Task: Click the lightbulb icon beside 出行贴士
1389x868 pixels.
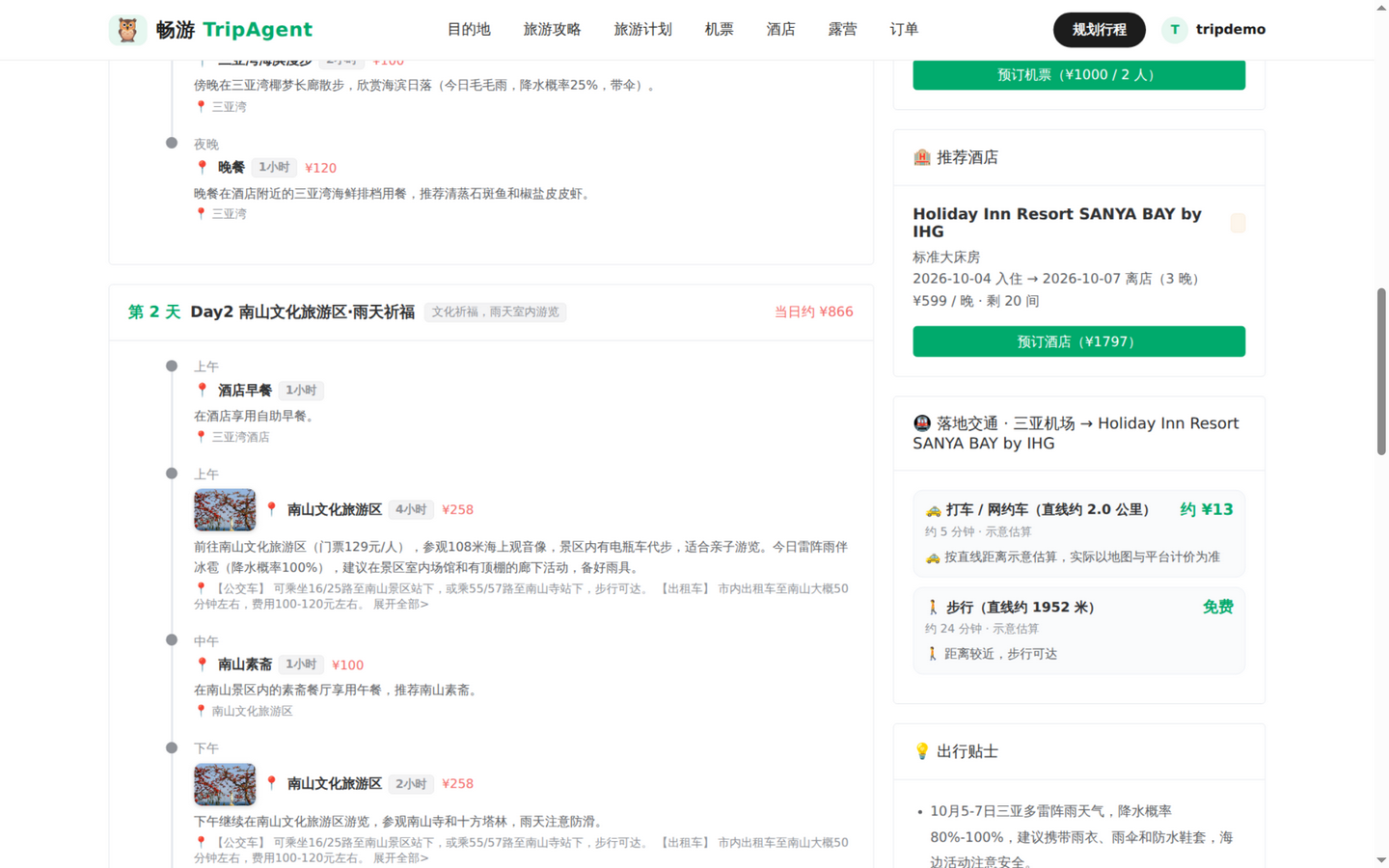Action: [922, 751]
